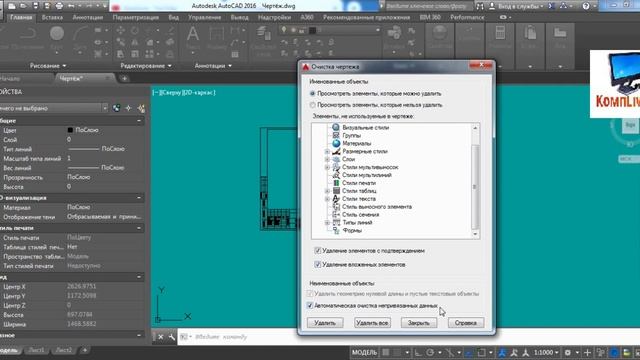The image size is (640, 360).
Task: Click the workspace gear icon in status bar
Action: click(568, 352)
